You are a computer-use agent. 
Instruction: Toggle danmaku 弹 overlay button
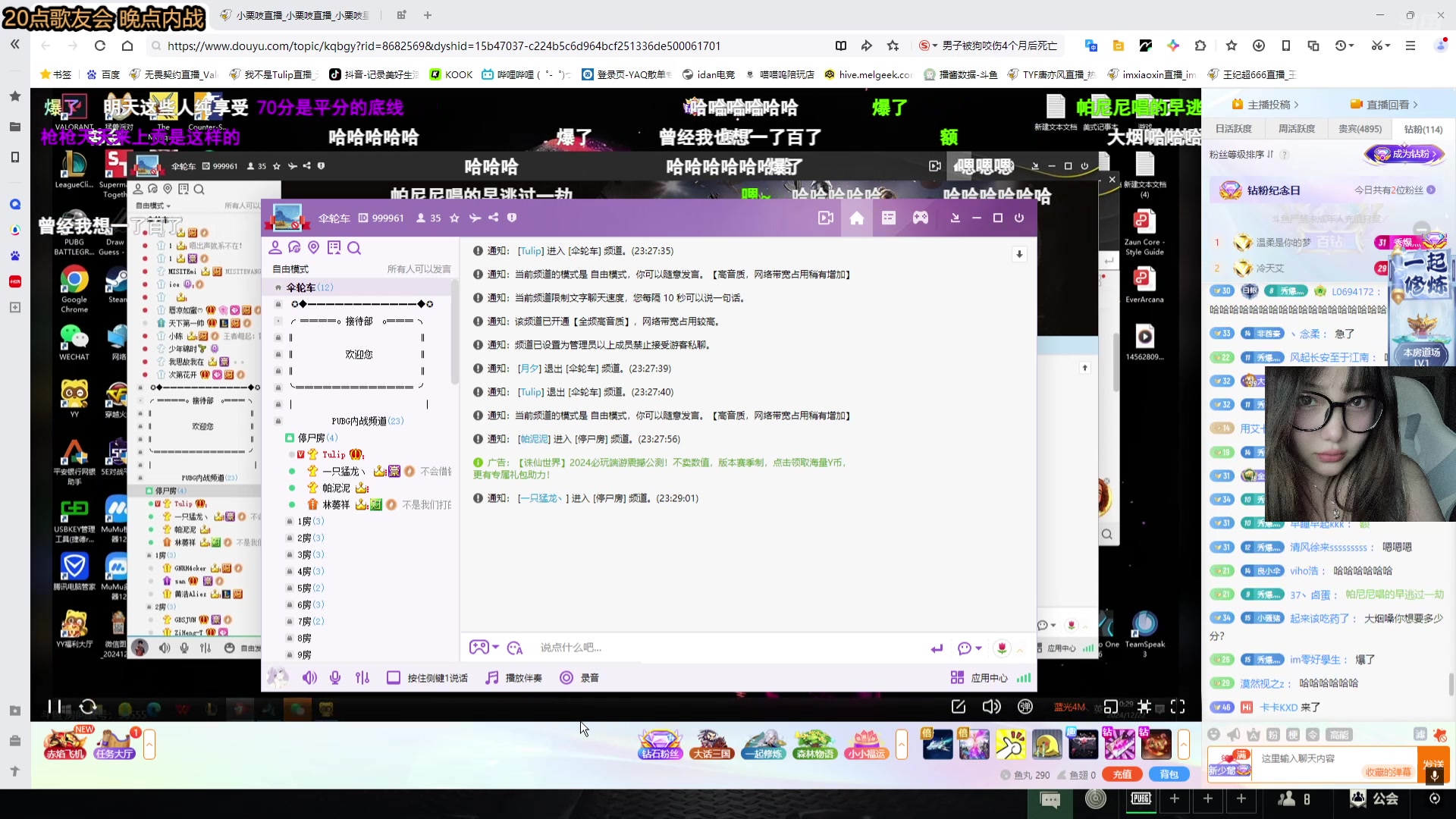click(x=1025, y=707)
